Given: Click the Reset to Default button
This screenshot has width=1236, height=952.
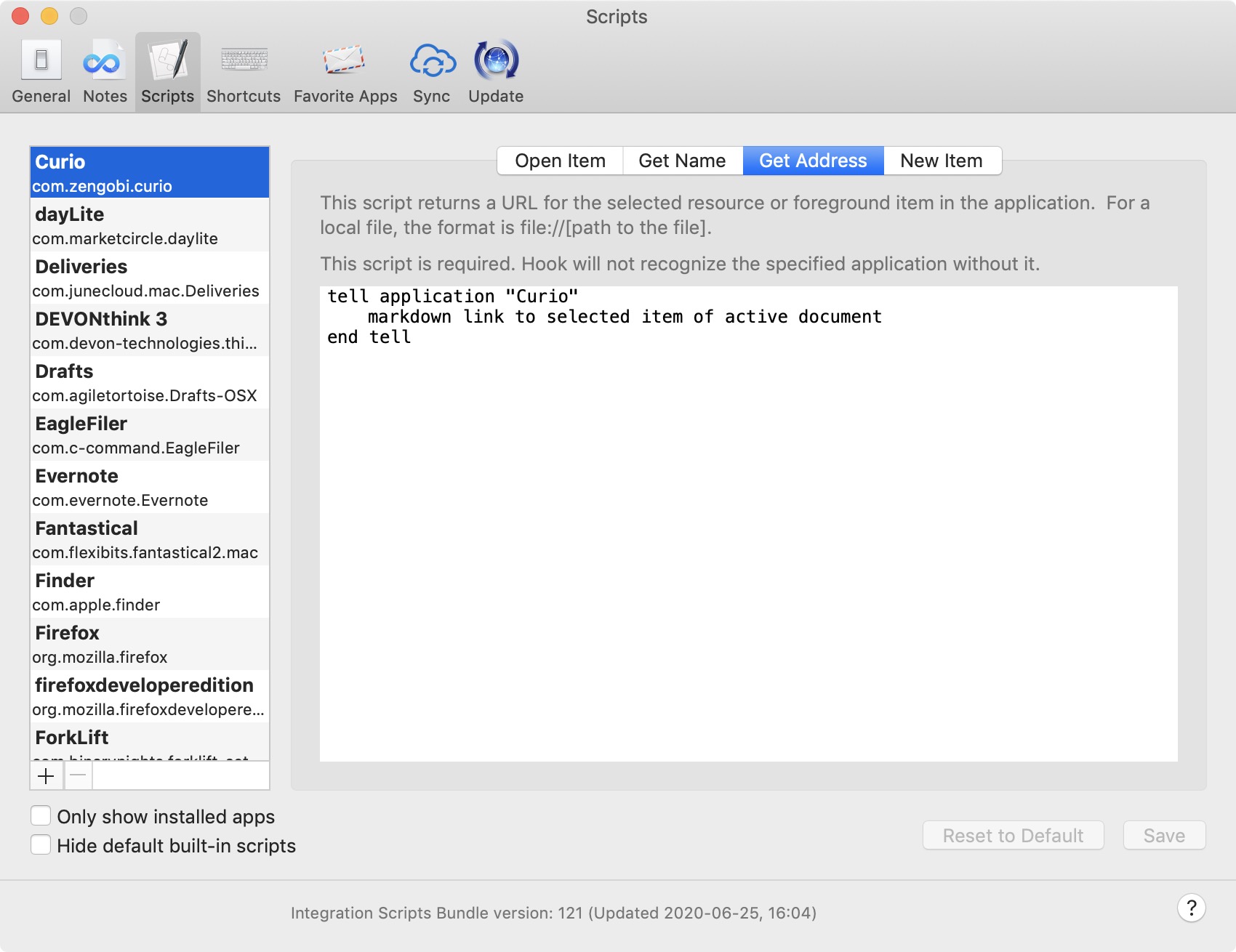Looking at the screenshot, I should pyautogui.click(x=1013, y=836).
